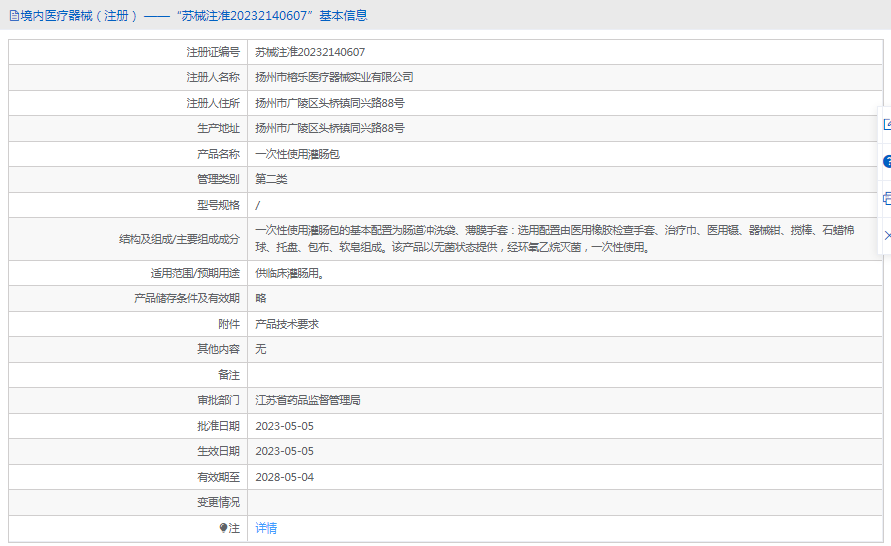Click the 注册人住所 address value
This screenshot has width=891, height=546.
pos(330,103)
